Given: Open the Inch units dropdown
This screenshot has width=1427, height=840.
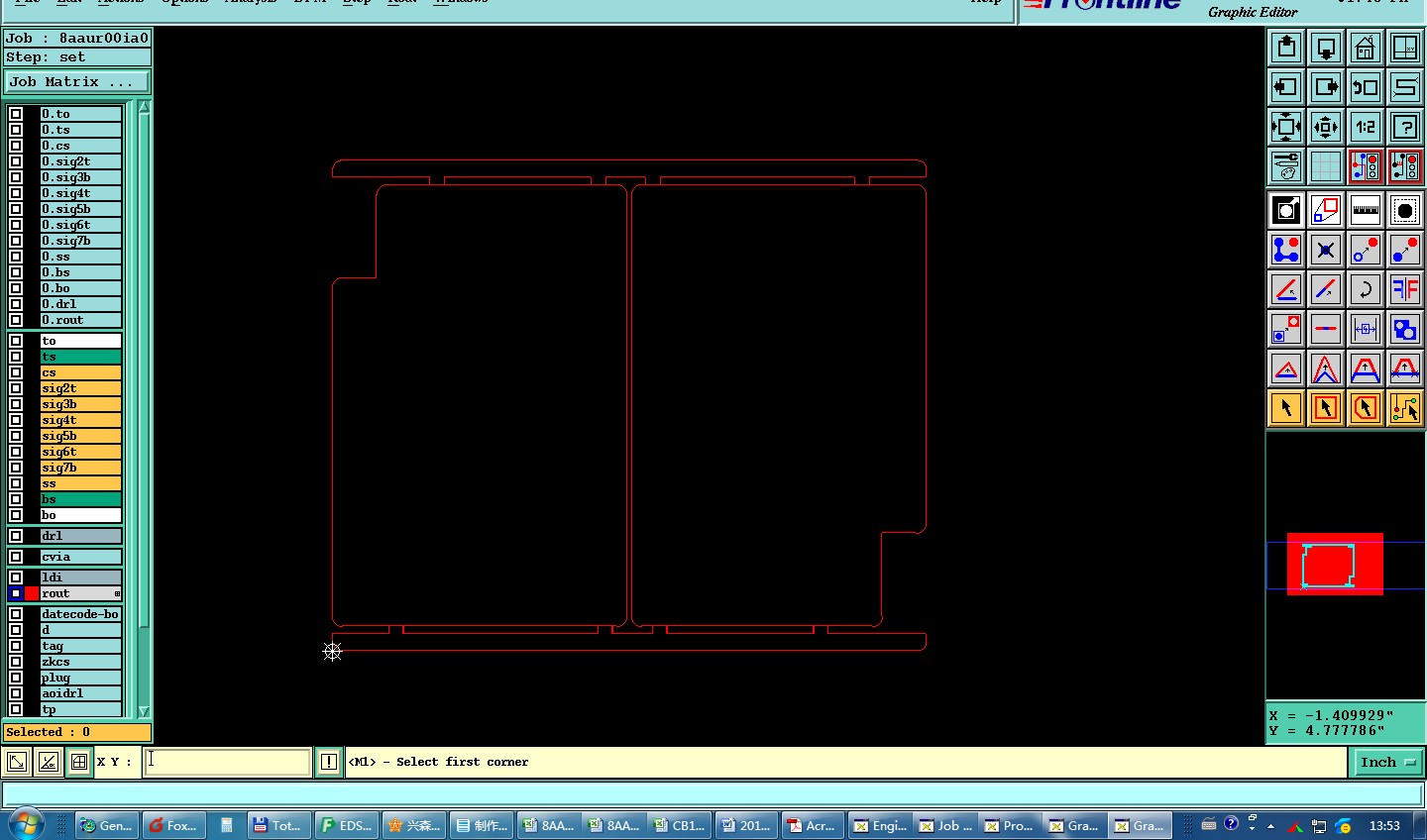Looking at the screenshot, I should (1388, 762).
